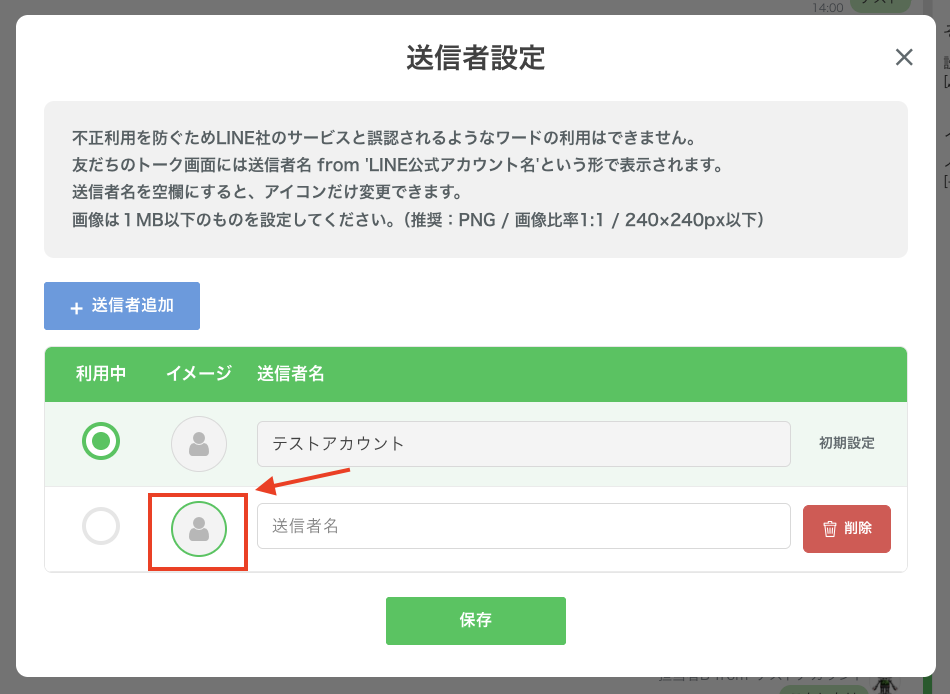The width and height of the screenshot is (950, 694).
Task: Click the 利用中 column header
Action: point(101,374)
